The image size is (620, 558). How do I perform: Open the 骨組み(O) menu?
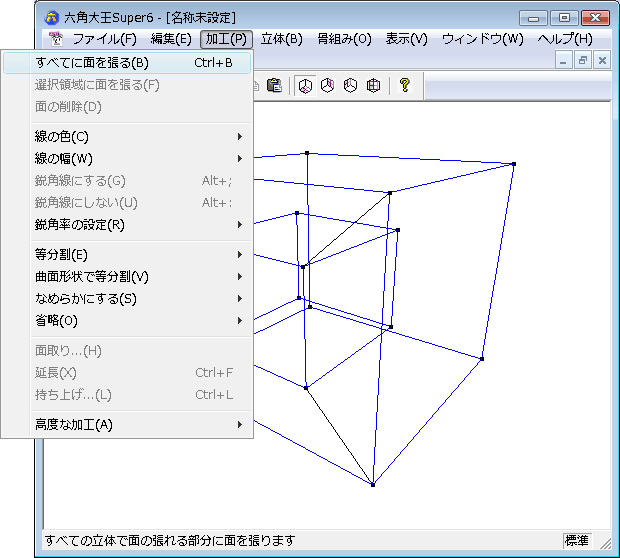click(344, 39)
